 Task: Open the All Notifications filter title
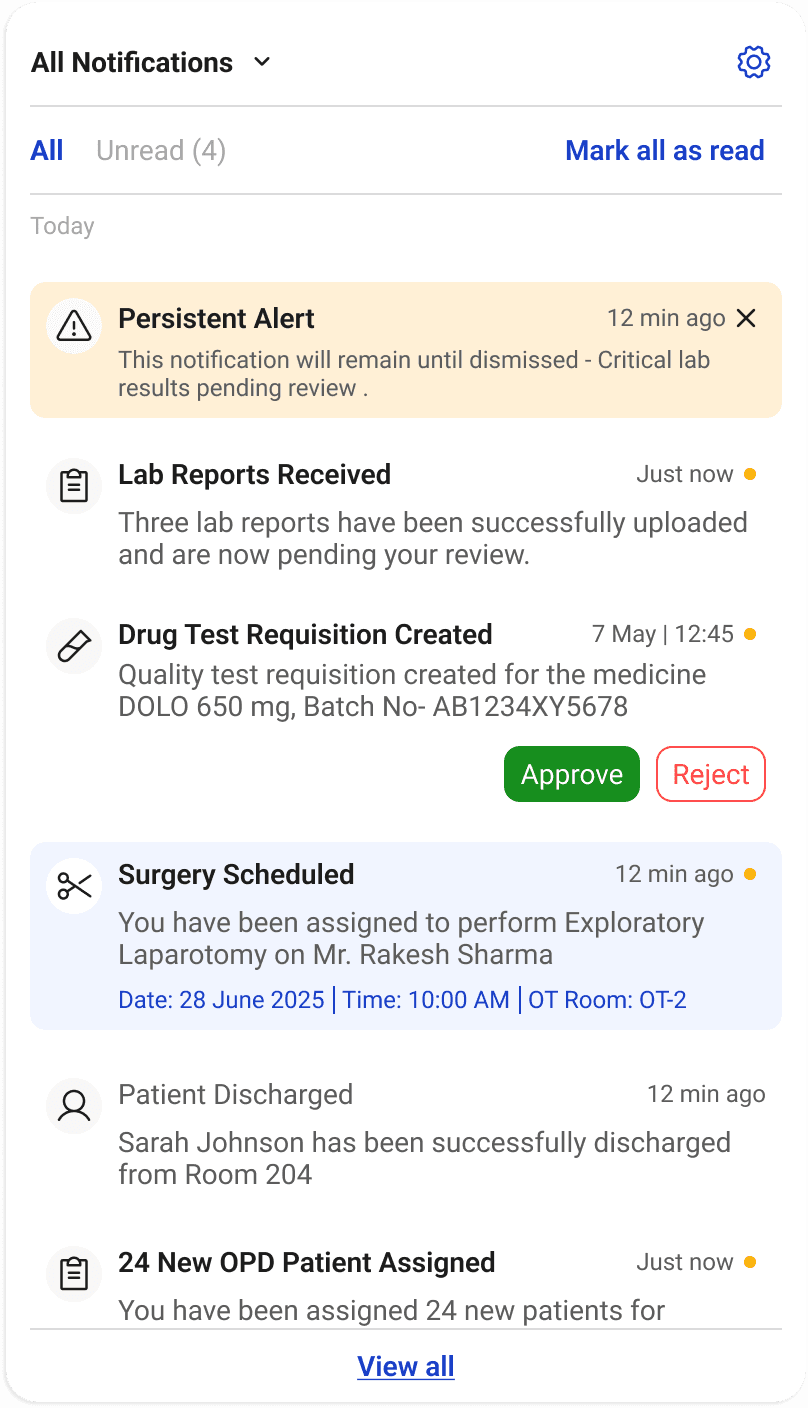[132, 62]
